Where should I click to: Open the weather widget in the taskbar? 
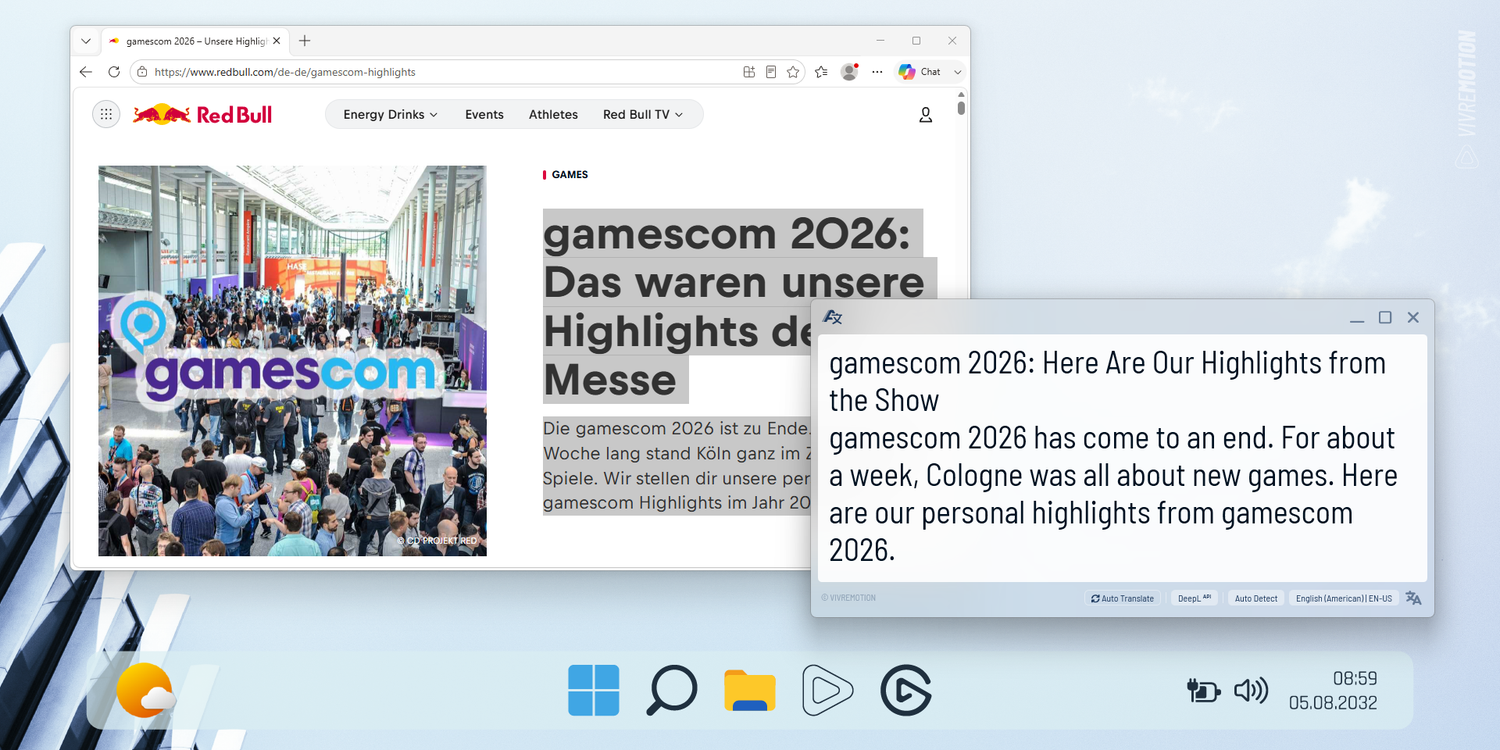tap(146, 690)
